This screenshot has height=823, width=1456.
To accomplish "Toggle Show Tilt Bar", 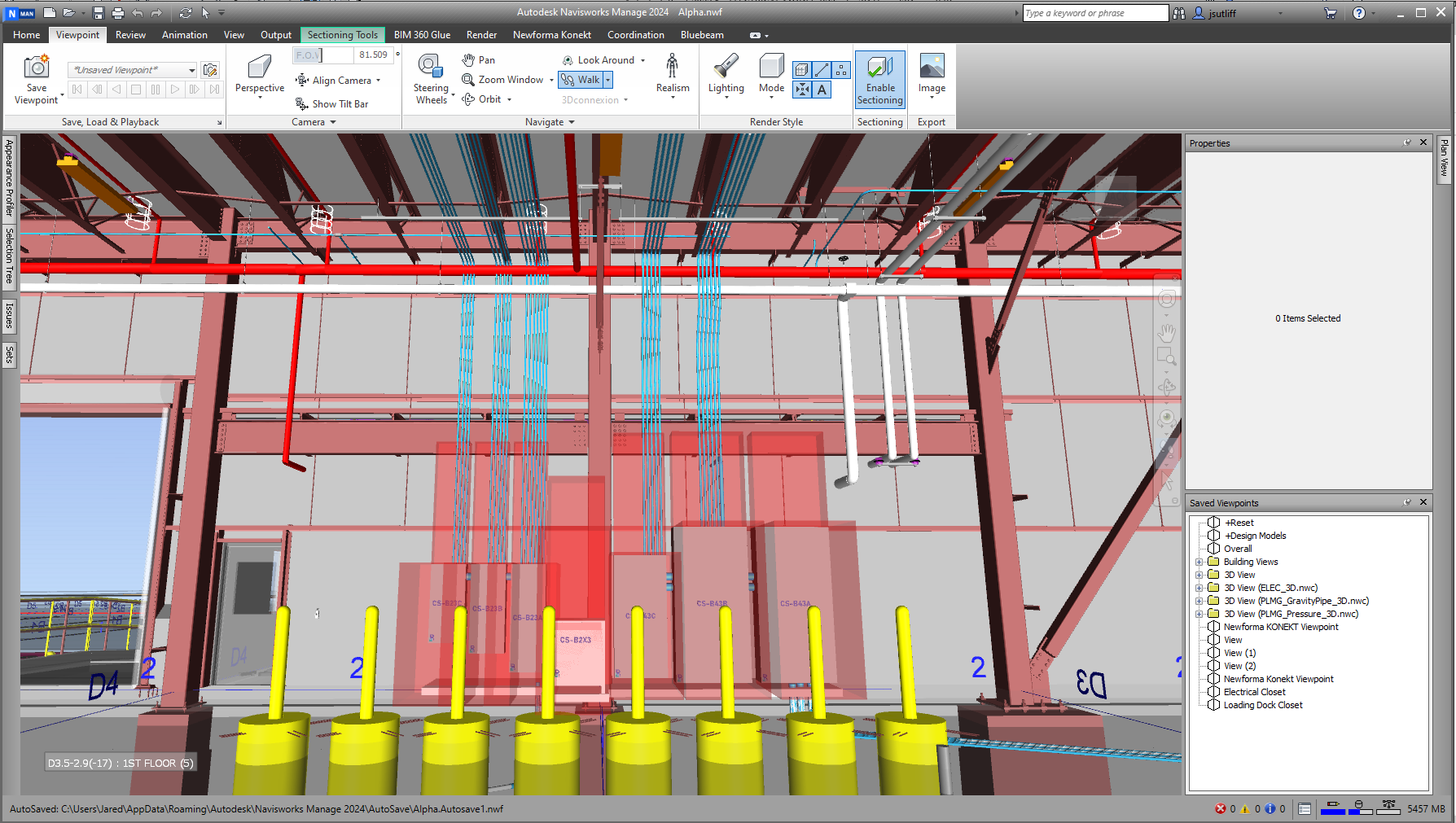I will (332, 104).
